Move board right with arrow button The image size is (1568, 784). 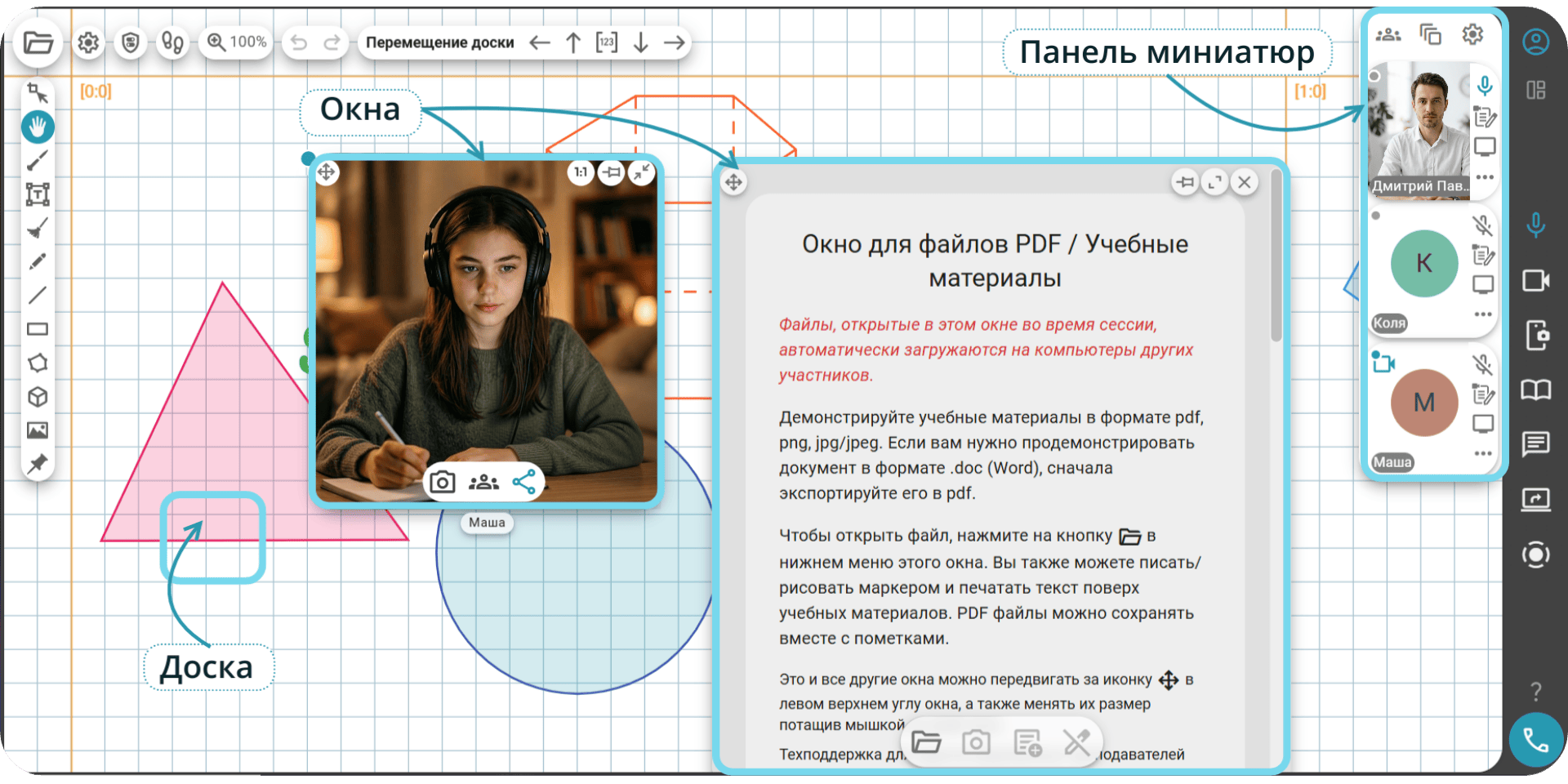pyautogui.click(x=675, y=42)
